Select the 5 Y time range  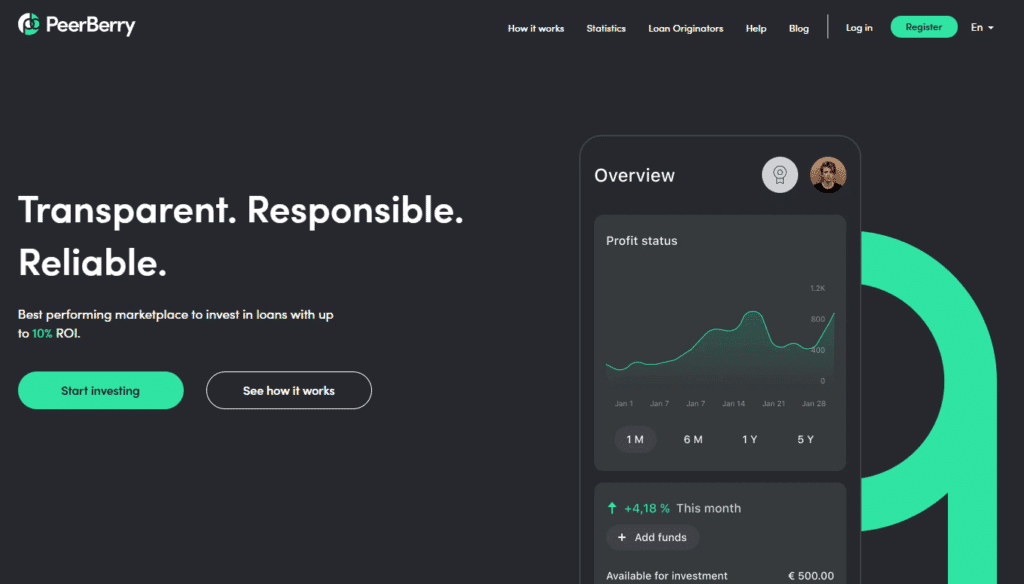[805, 439]
